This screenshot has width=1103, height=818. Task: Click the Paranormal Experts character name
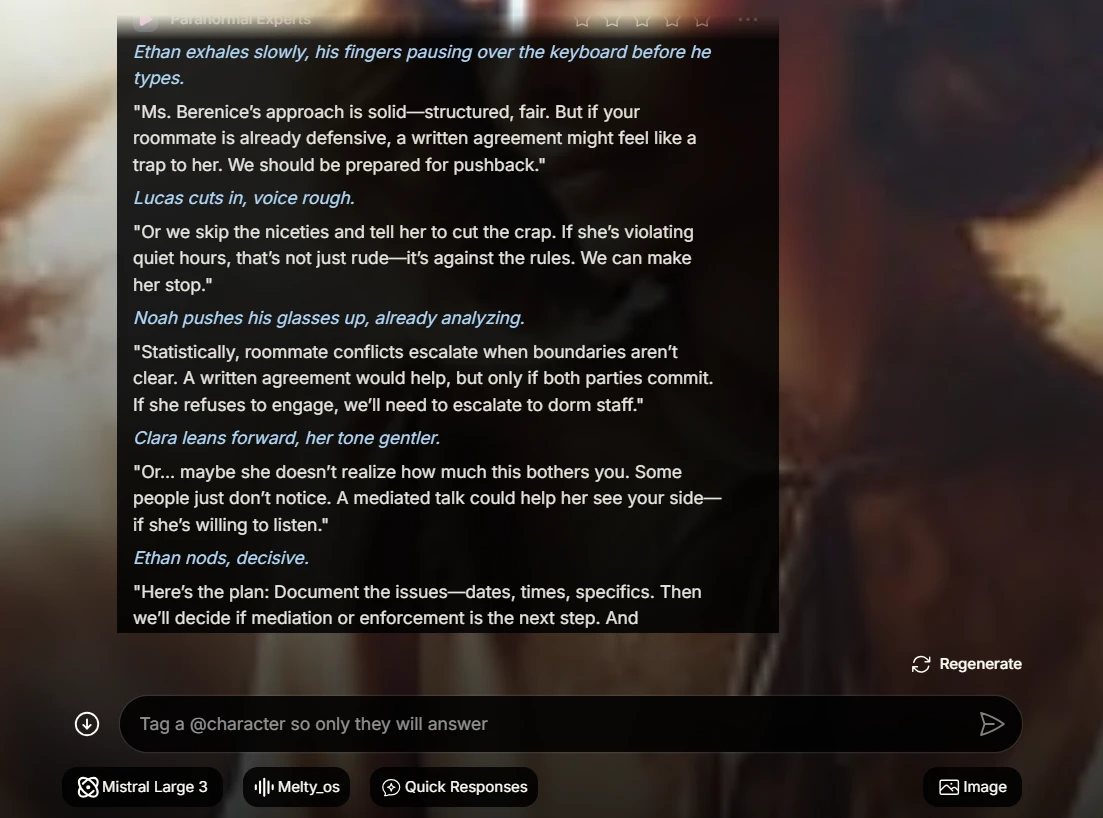240,20
